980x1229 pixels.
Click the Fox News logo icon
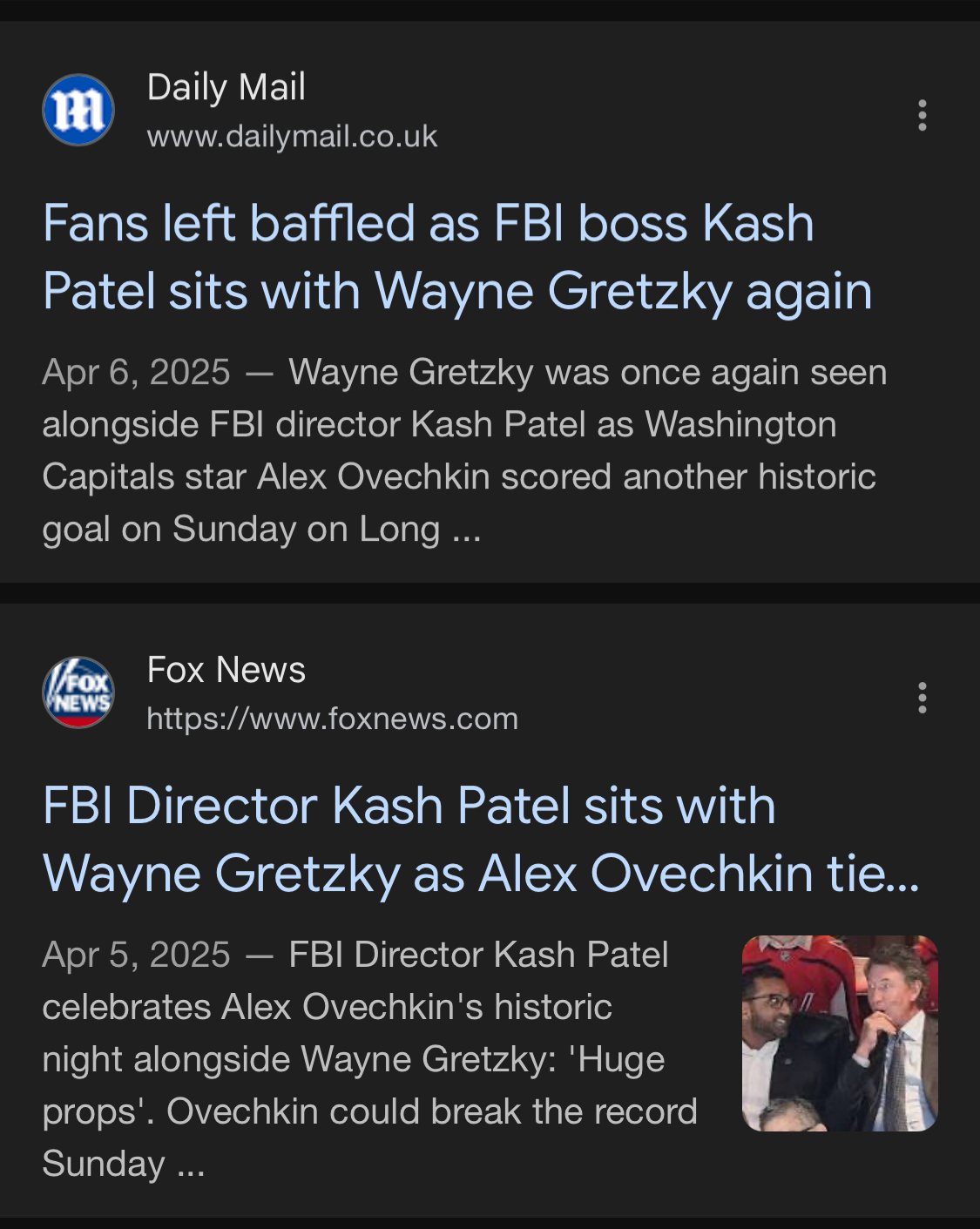tap(78, 692)
